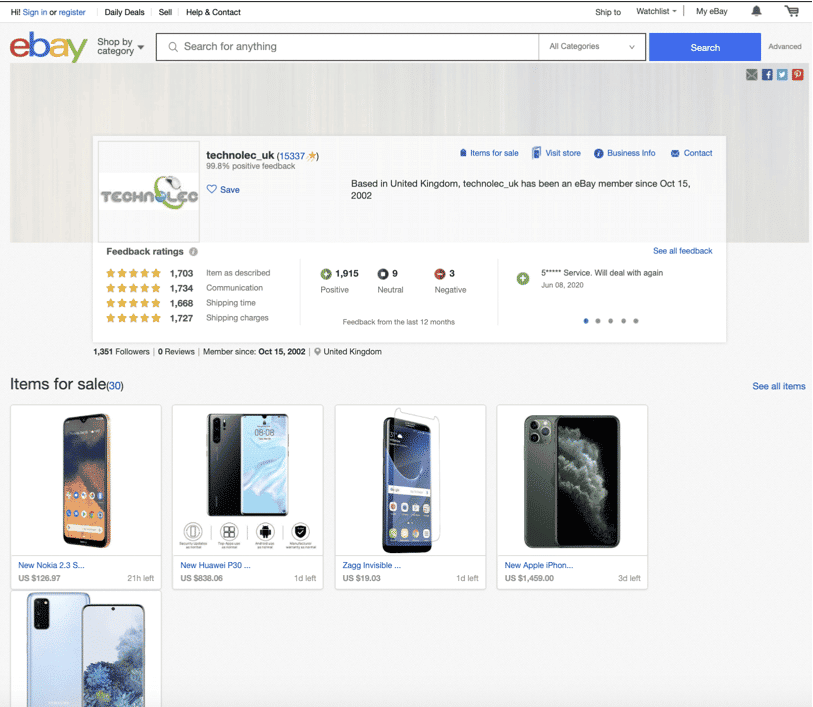
Task: Click the 1,915 Positive count
Action: [x=346, y=274]
